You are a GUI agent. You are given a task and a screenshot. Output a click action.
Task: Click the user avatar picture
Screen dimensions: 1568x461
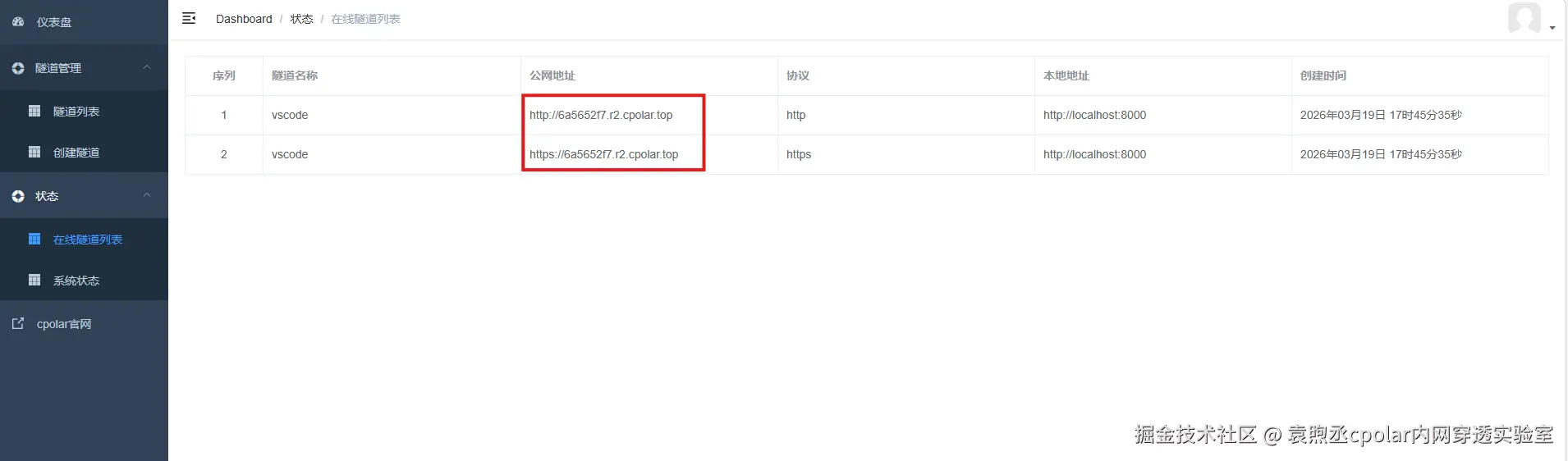click(1524, 18)
